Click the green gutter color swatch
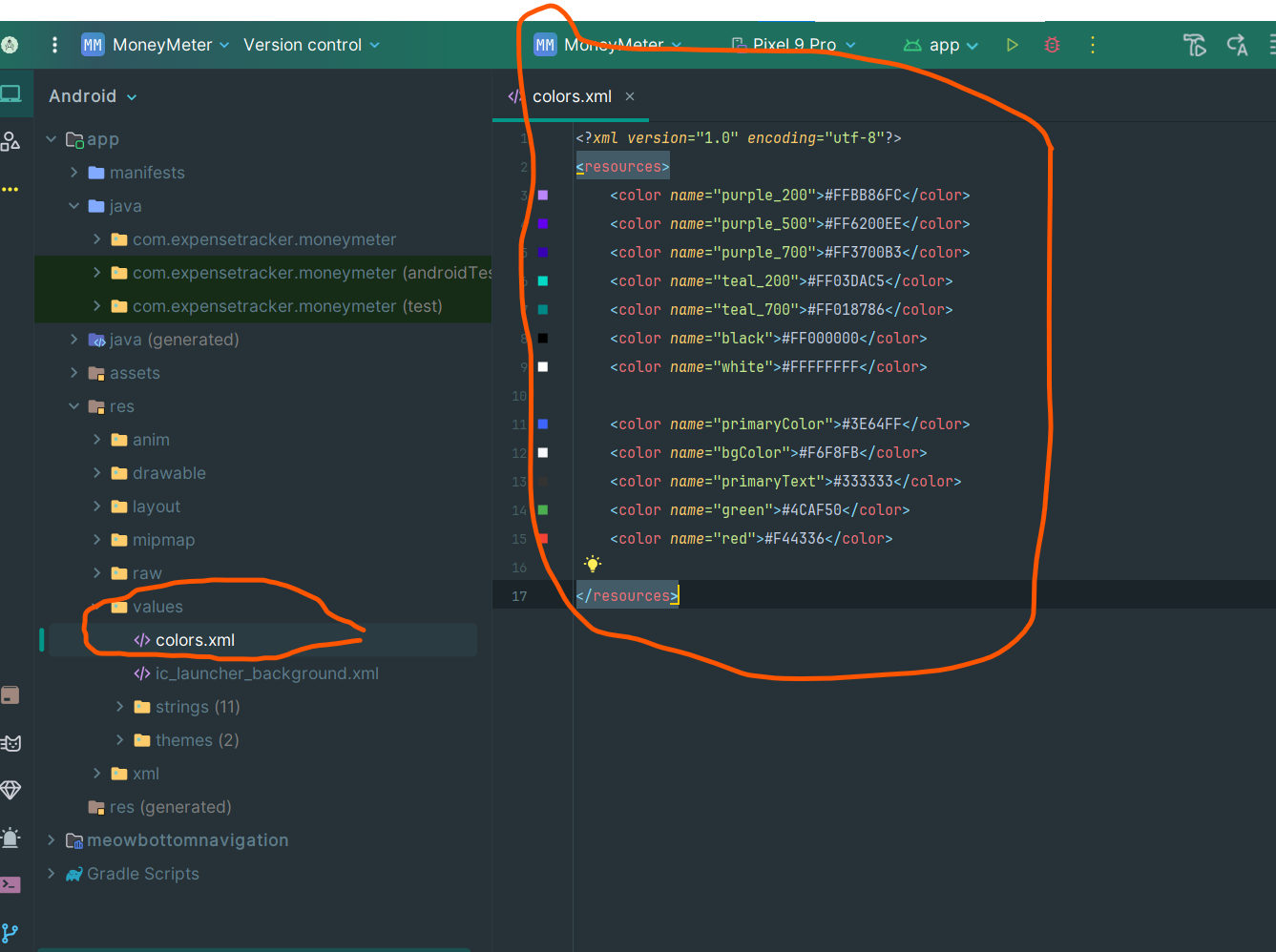This screenshot has width=1276, height=952. [x=543, y=509]
